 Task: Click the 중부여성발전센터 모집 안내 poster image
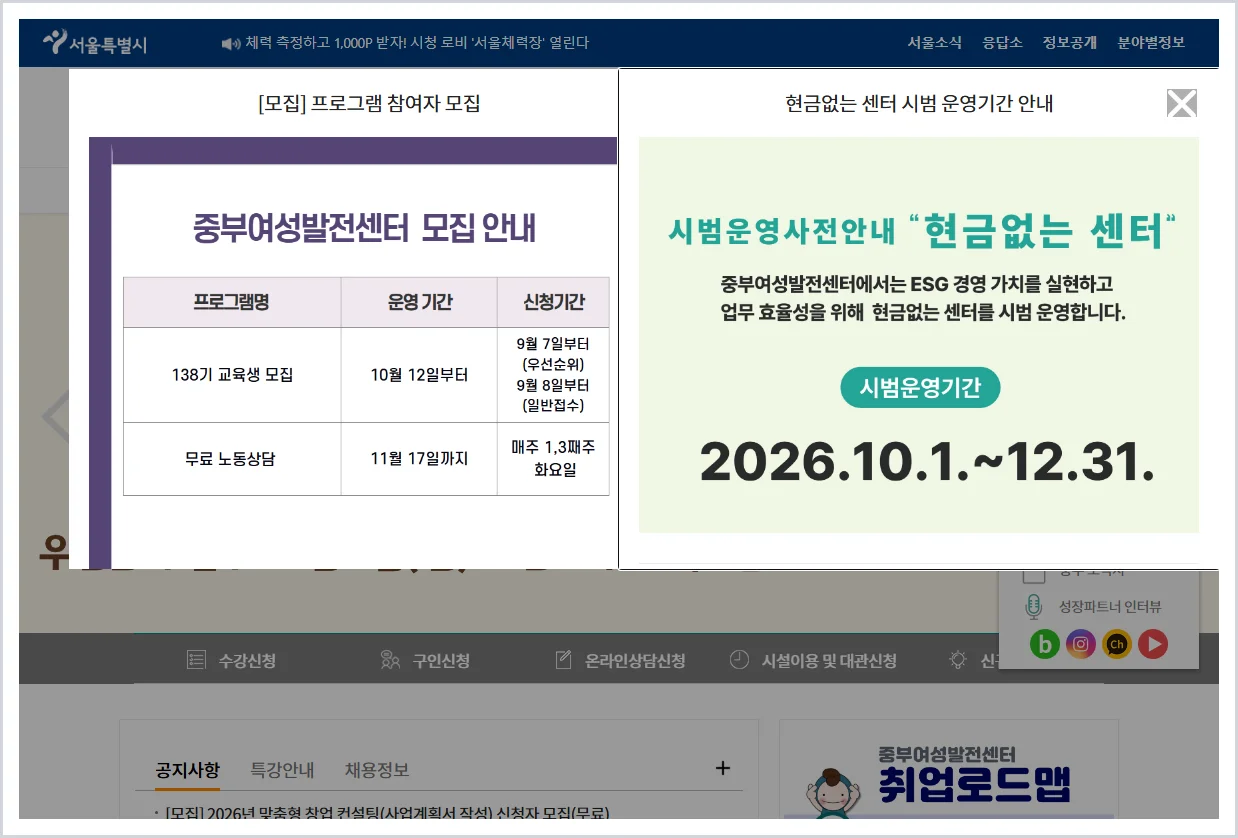pyautogui.click(x=353, y=353)
